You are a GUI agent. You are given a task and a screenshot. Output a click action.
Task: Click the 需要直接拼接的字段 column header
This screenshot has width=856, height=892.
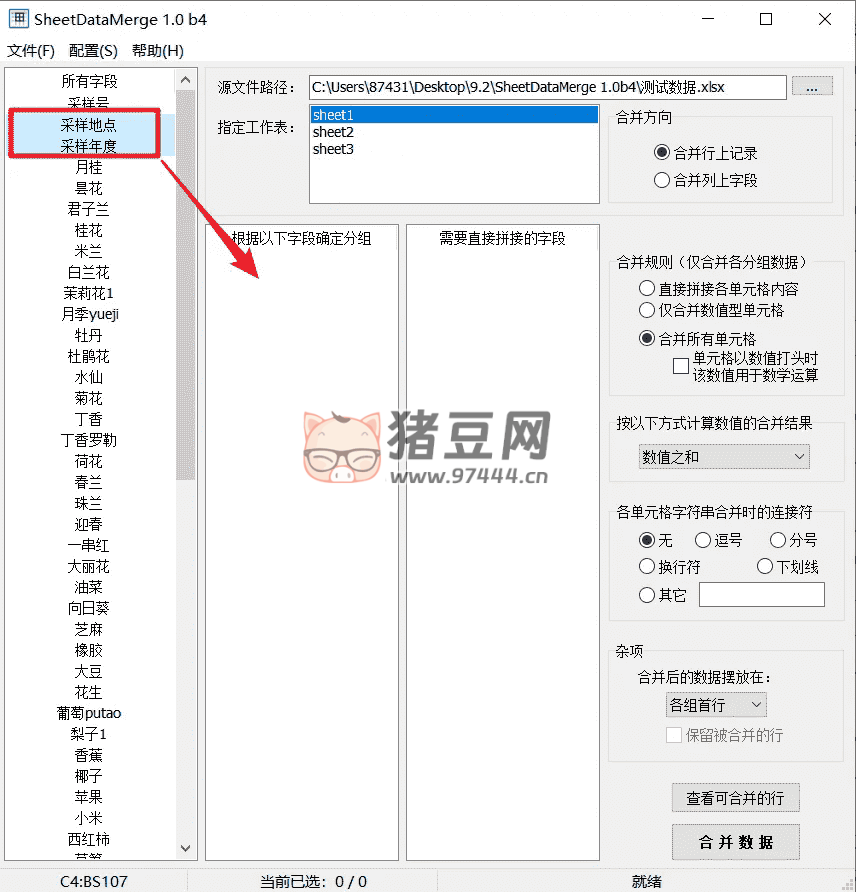pos(502,238)
